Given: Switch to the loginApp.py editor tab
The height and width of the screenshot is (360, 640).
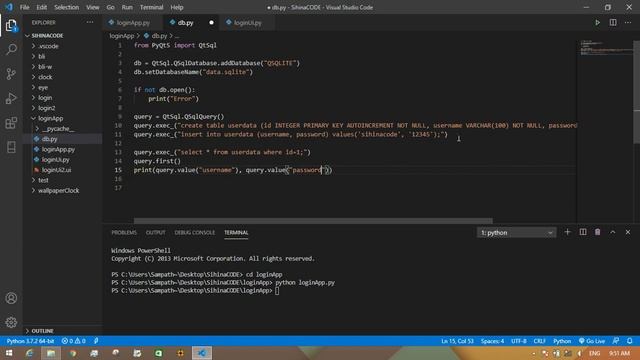Looking at the screenshot, I should (x=133, y=23).
